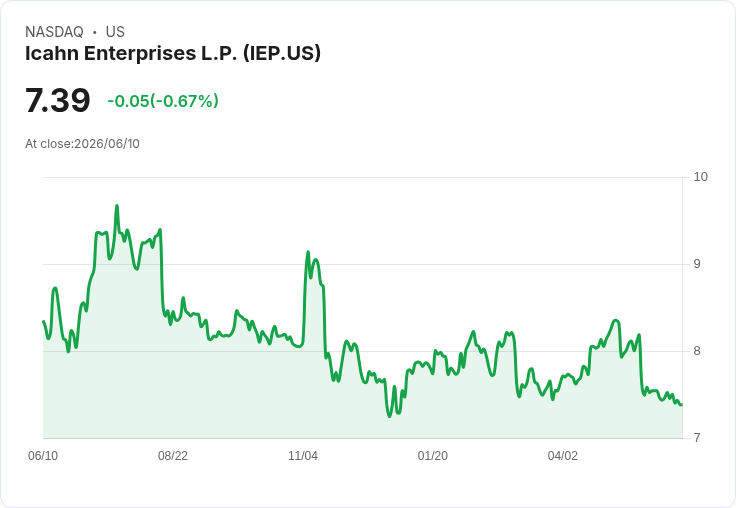The image size is (736, 508).
Task: Click the 10 y-axis price label
Action: click(700, 177)
